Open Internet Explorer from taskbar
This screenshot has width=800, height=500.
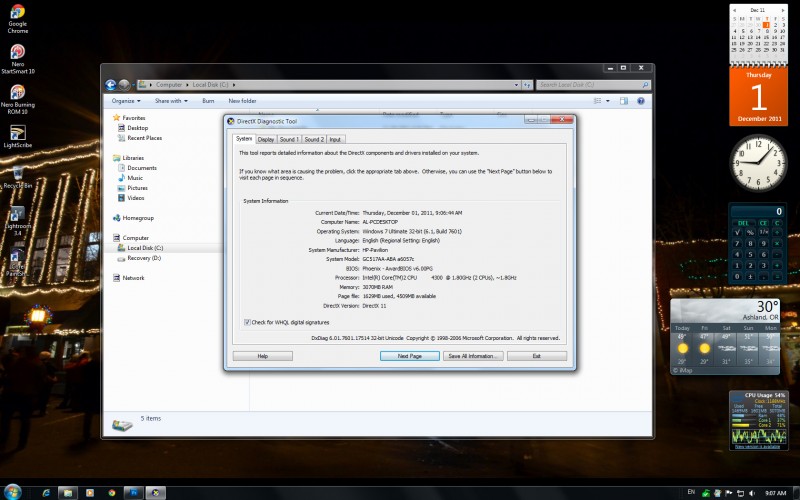(x=46, y=492)
